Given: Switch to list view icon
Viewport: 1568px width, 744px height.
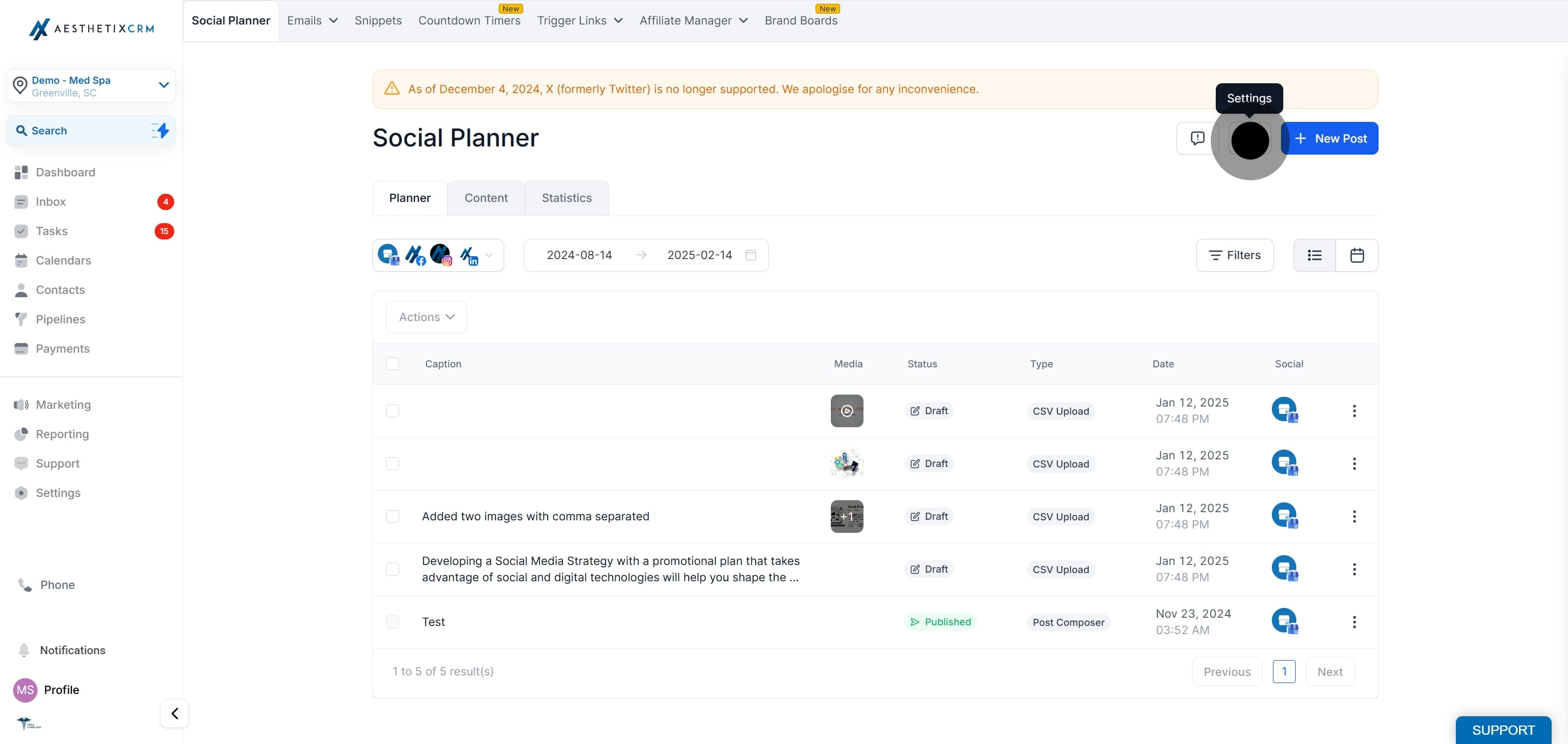Looking at the screenshot, I should 1314,255.
